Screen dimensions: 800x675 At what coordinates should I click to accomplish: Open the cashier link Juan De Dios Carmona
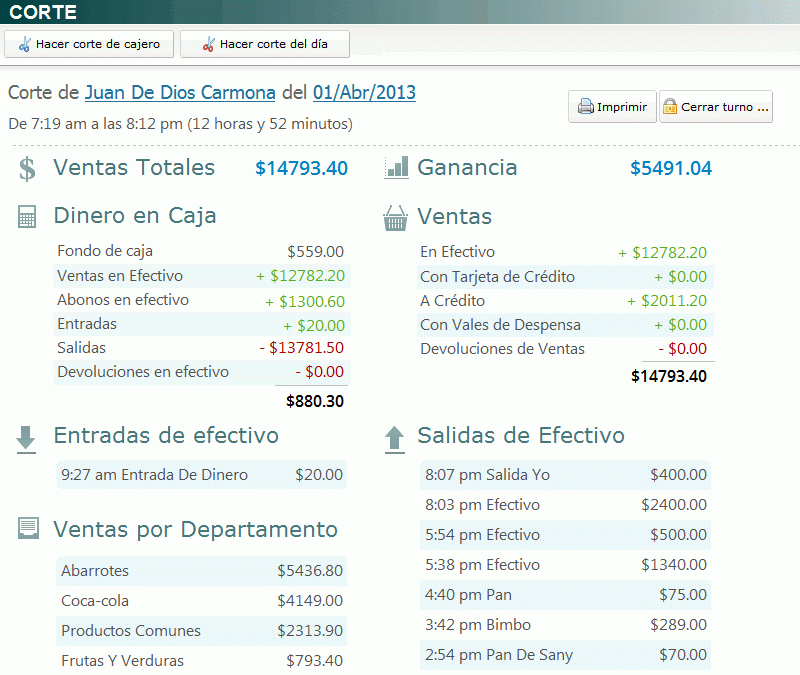coord(180,92)
